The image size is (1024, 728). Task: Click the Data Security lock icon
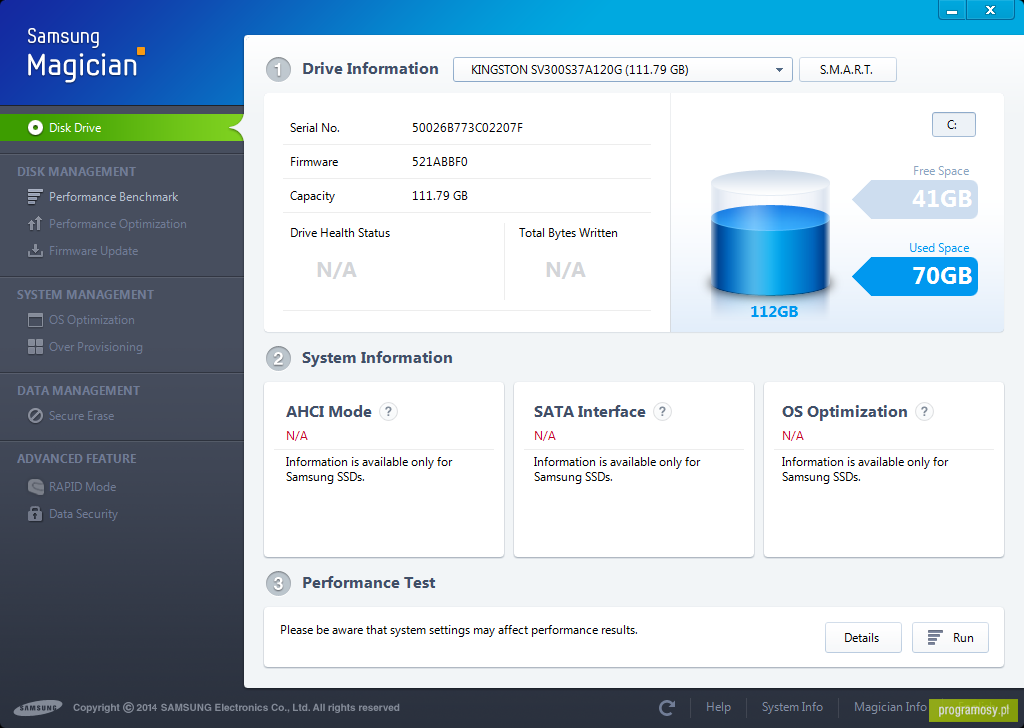[35, 514]
